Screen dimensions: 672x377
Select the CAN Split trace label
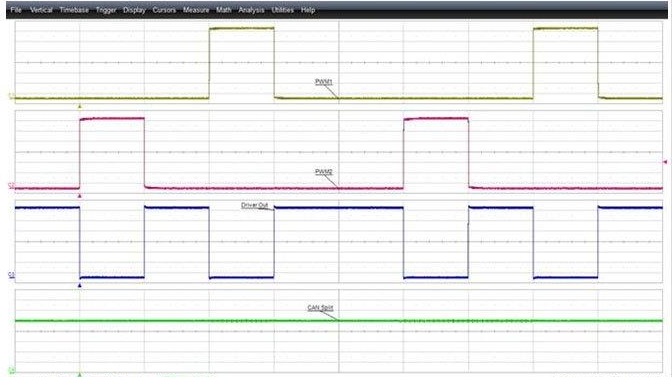(x=320, y=308)
